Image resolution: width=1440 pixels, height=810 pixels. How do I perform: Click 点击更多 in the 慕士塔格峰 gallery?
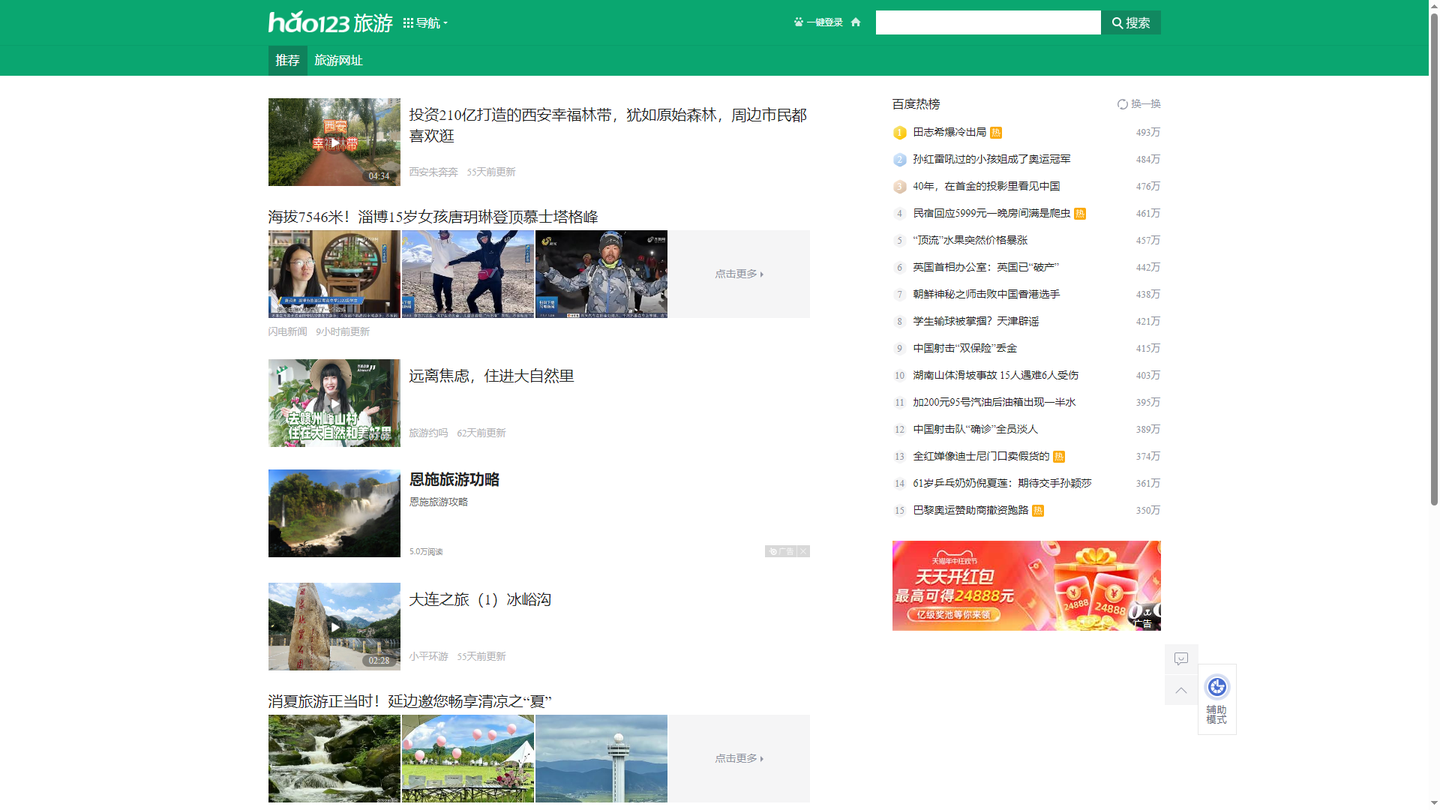coord(739,274)
